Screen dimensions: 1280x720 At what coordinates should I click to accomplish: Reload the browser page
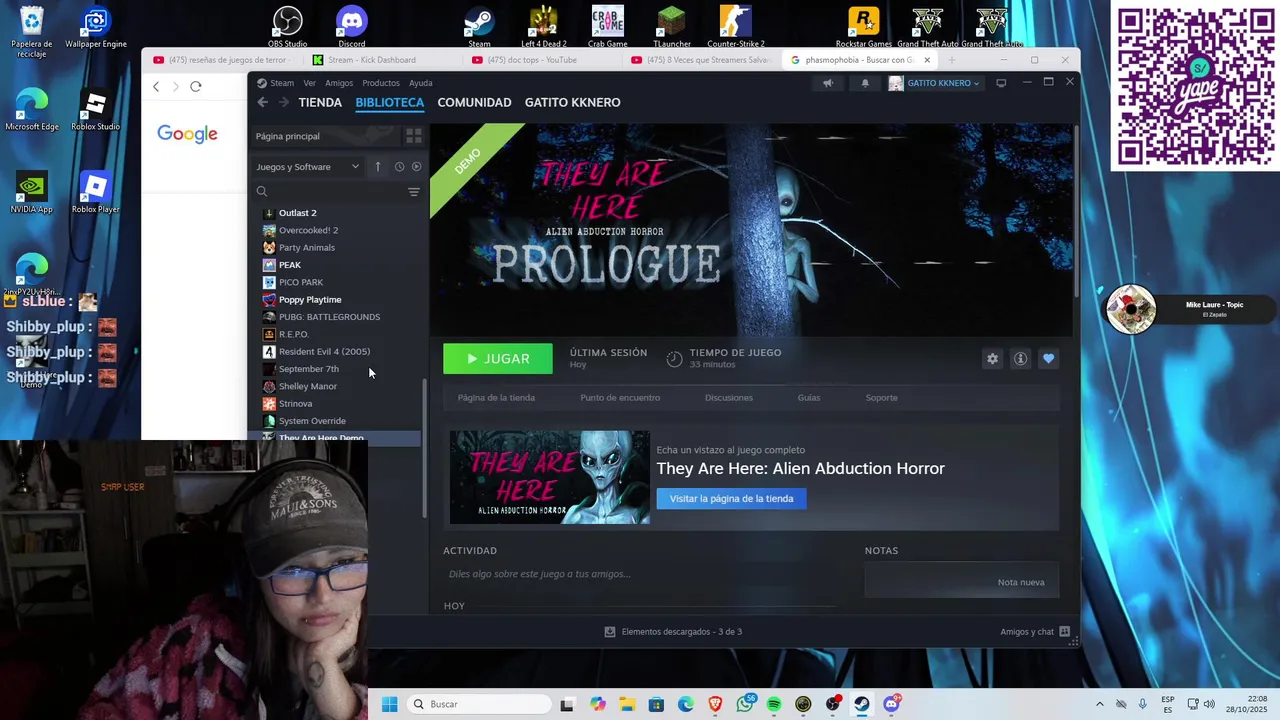pos(196,87)
